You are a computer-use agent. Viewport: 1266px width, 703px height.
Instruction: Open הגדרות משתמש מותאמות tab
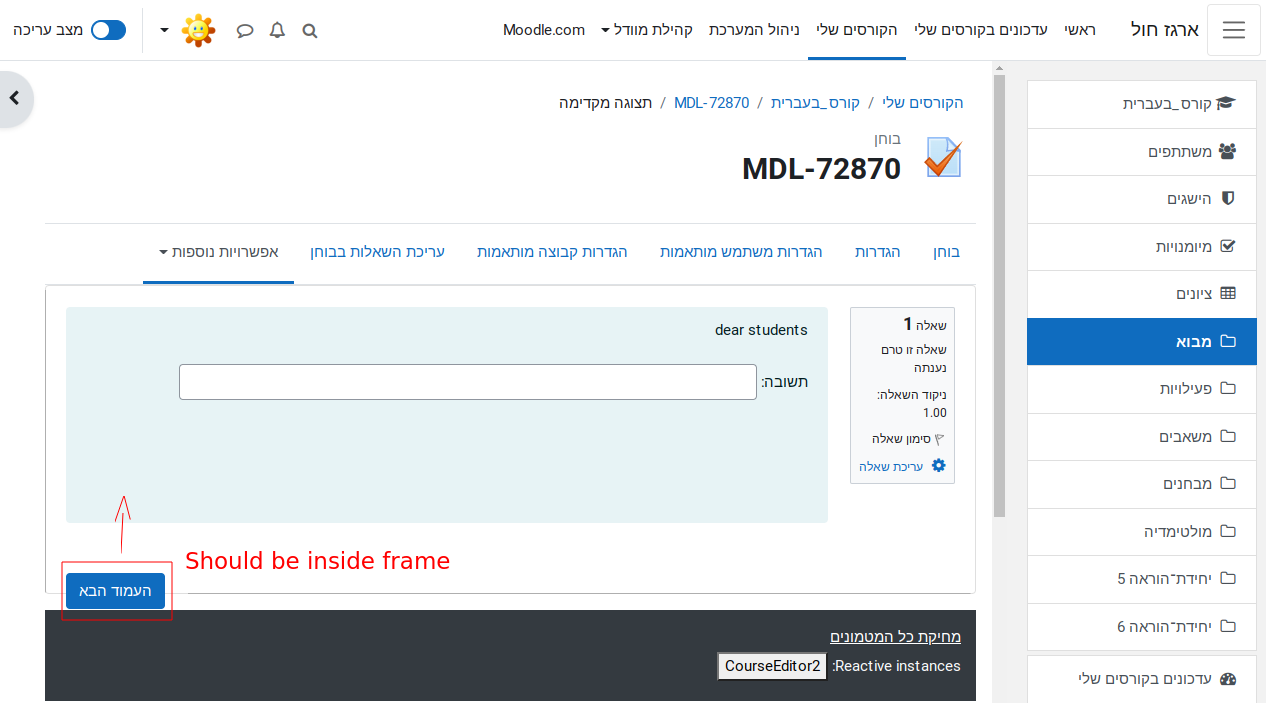pos(741,252)
